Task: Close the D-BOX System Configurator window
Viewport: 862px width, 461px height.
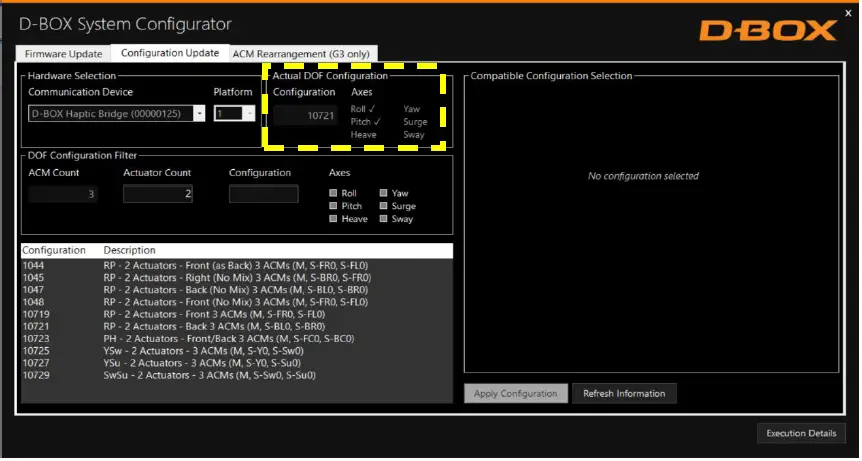Action: pyautogui.click(x=848, y=13)
